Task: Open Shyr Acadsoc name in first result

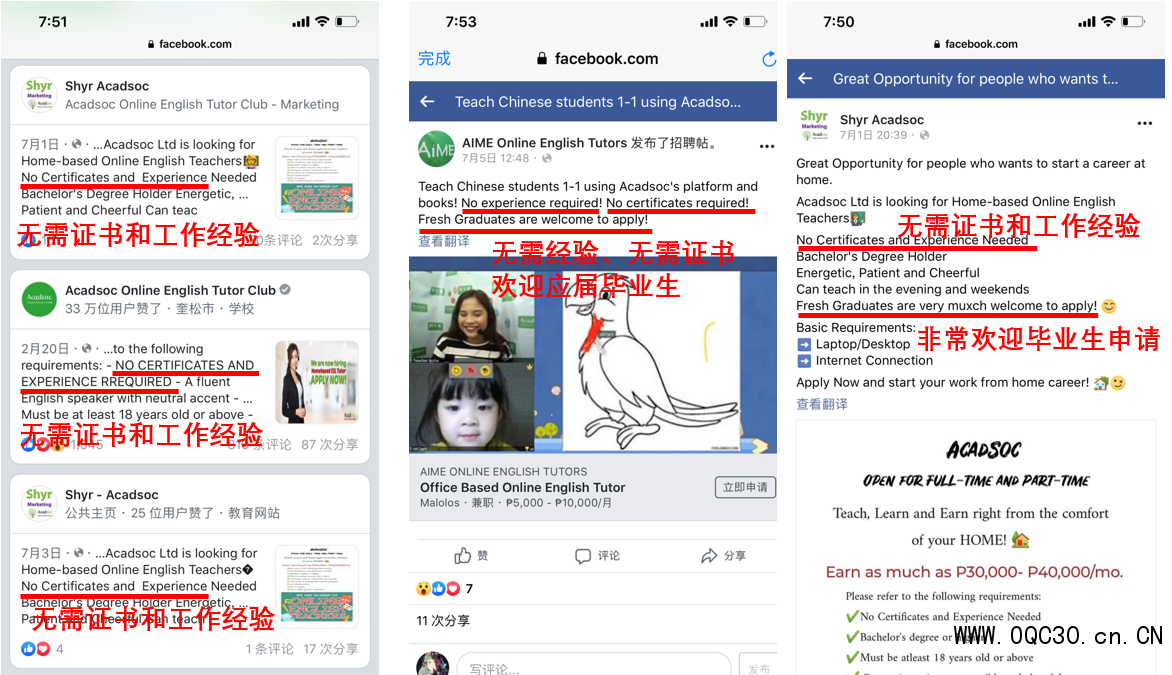Action: click(107, 86)
